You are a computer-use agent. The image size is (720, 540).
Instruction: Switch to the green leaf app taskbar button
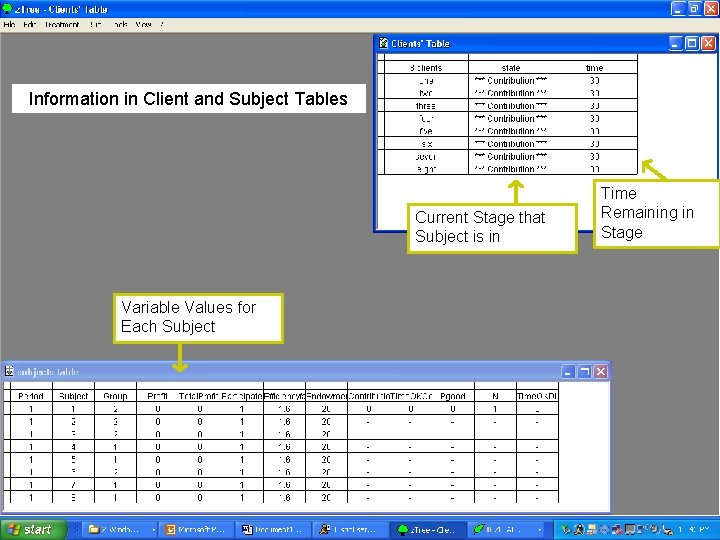(507, 529)
